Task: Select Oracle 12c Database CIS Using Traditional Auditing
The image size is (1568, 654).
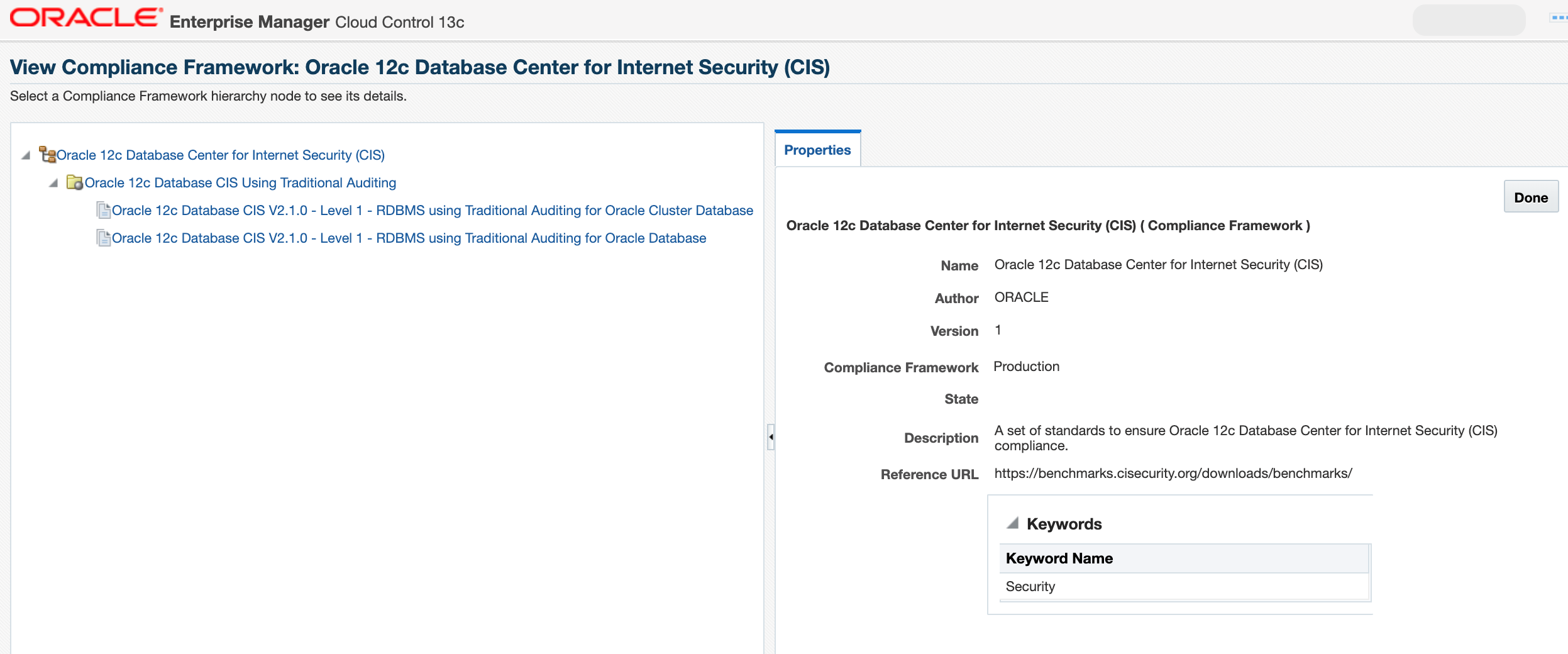Action: [x=240, y=183]
